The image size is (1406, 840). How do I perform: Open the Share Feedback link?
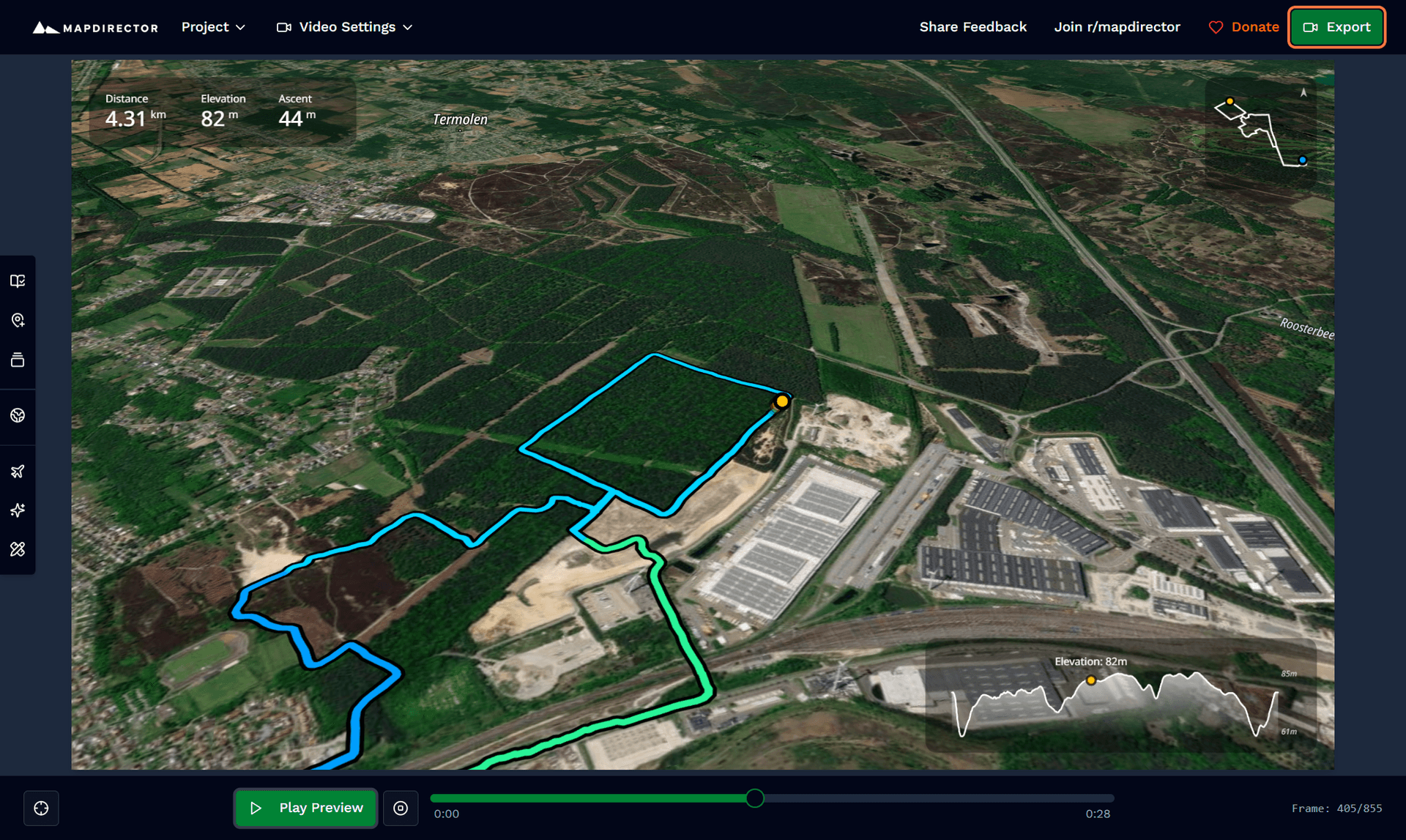coord(972,27)
